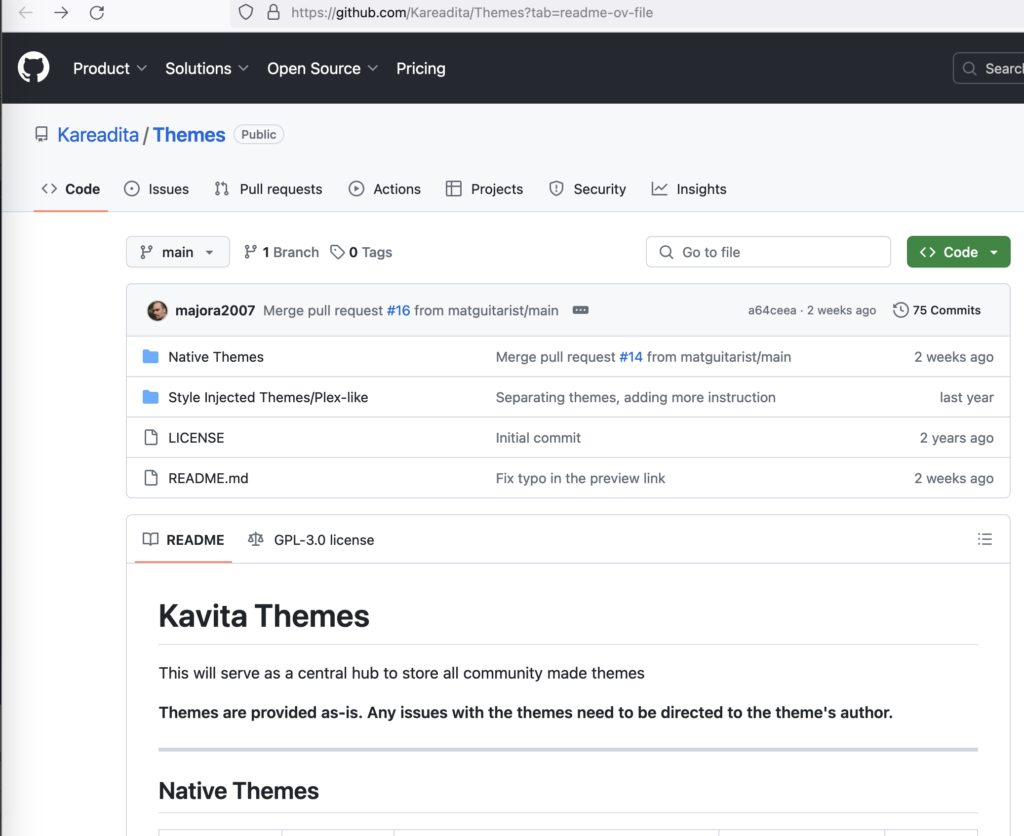Switch to the Issues tab
Image resolution: width=1024 pixels, height=836 pixels.
(x=157, y=189)
